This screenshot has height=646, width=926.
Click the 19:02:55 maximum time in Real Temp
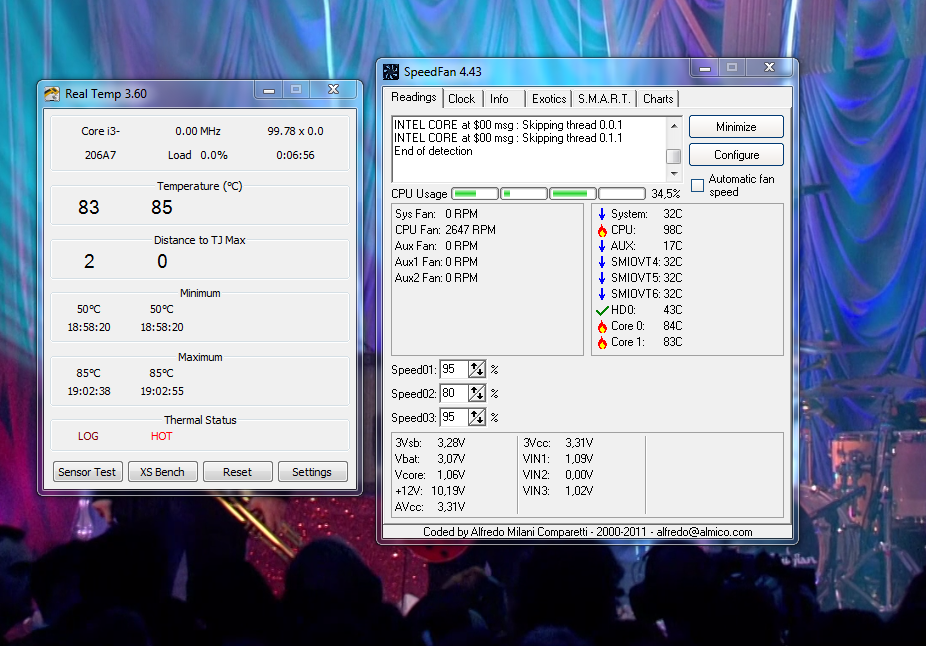162,391
